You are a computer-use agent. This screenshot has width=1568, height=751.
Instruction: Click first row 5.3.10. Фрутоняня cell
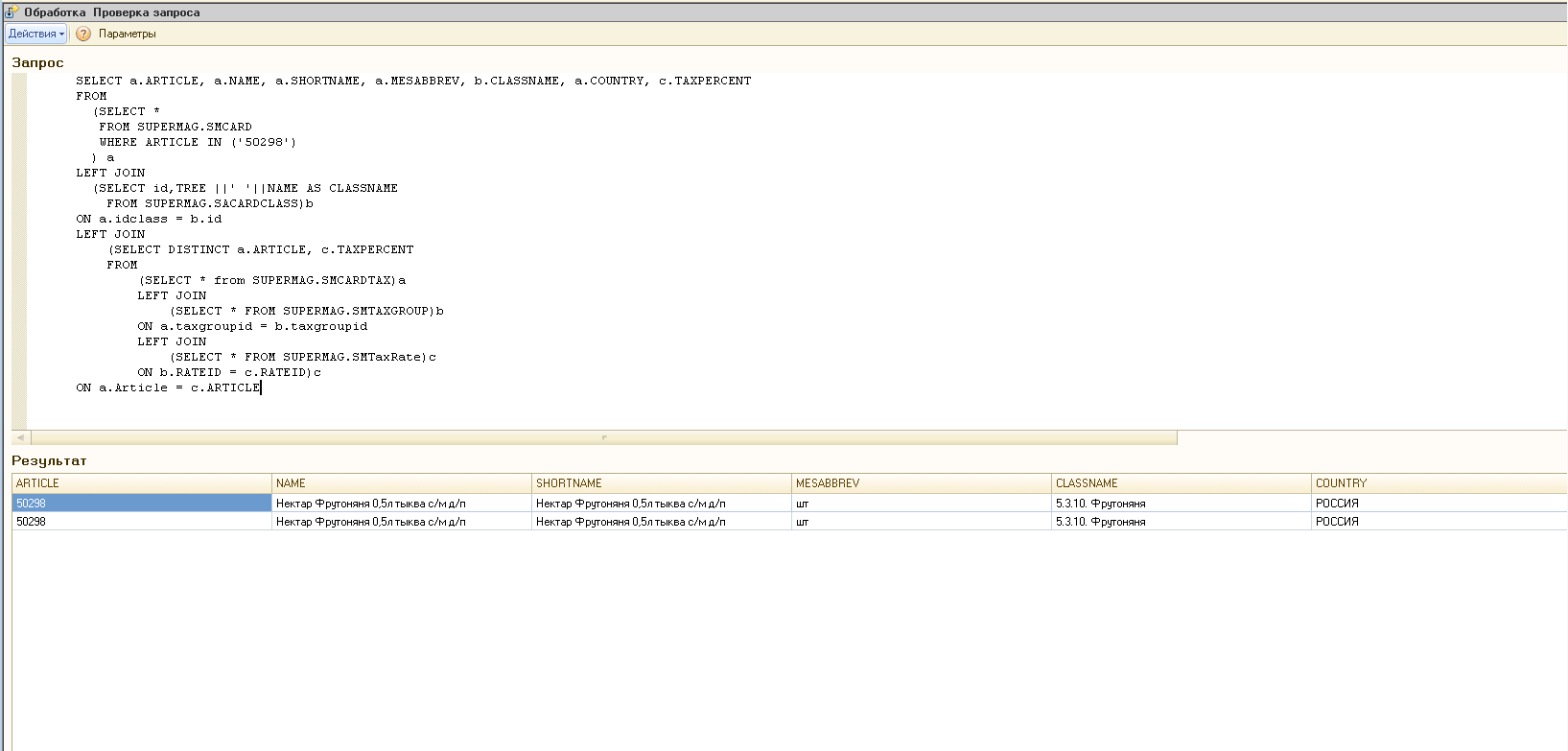(x=1182, y=503)
